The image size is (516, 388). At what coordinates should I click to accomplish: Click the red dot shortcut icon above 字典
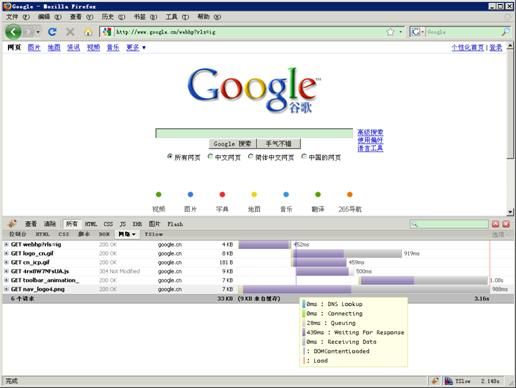pyautogui.click(x=222, y=194)
